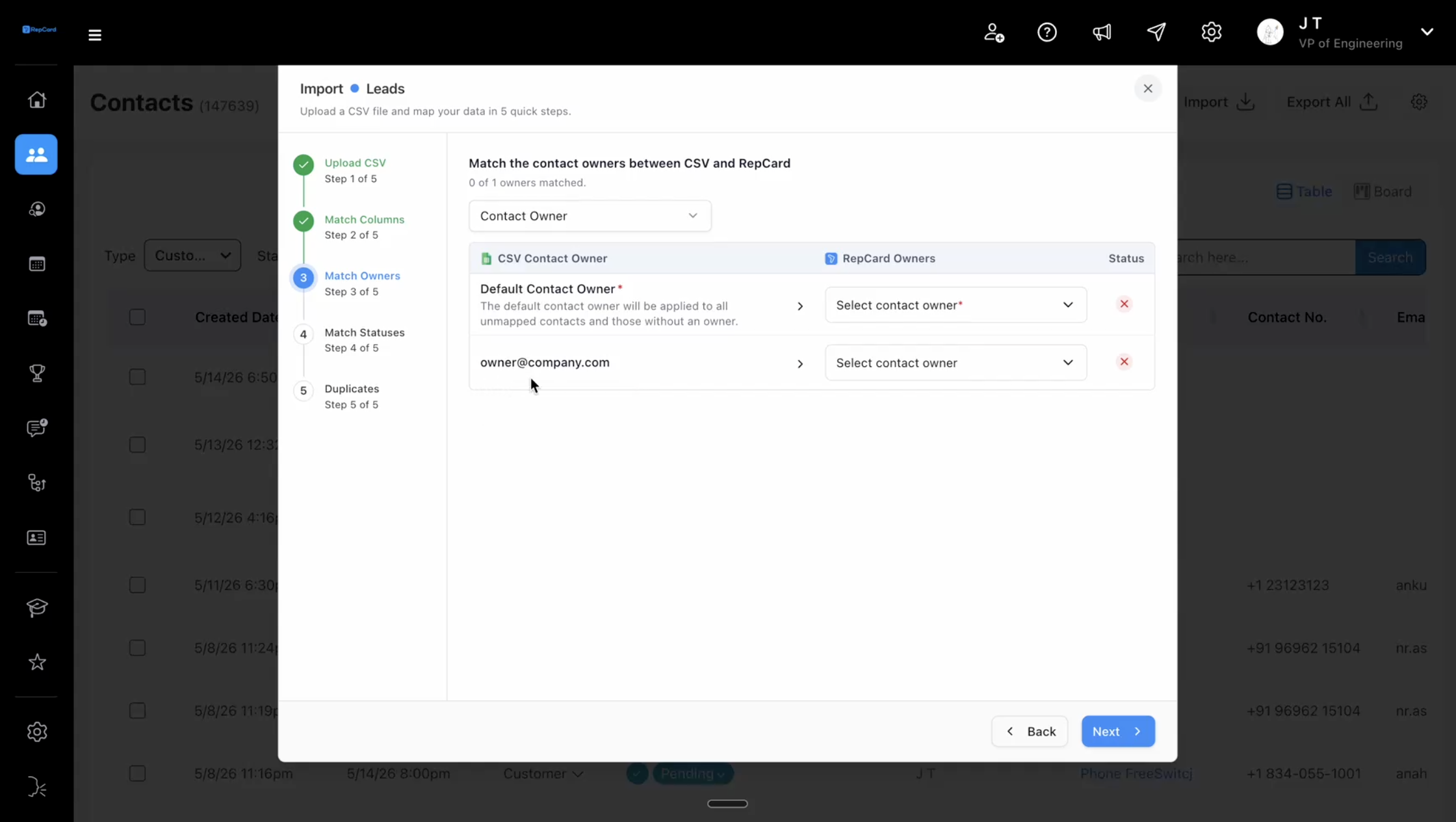
Task: Click the contacts search input field
Action: (x=1266, y=258)
